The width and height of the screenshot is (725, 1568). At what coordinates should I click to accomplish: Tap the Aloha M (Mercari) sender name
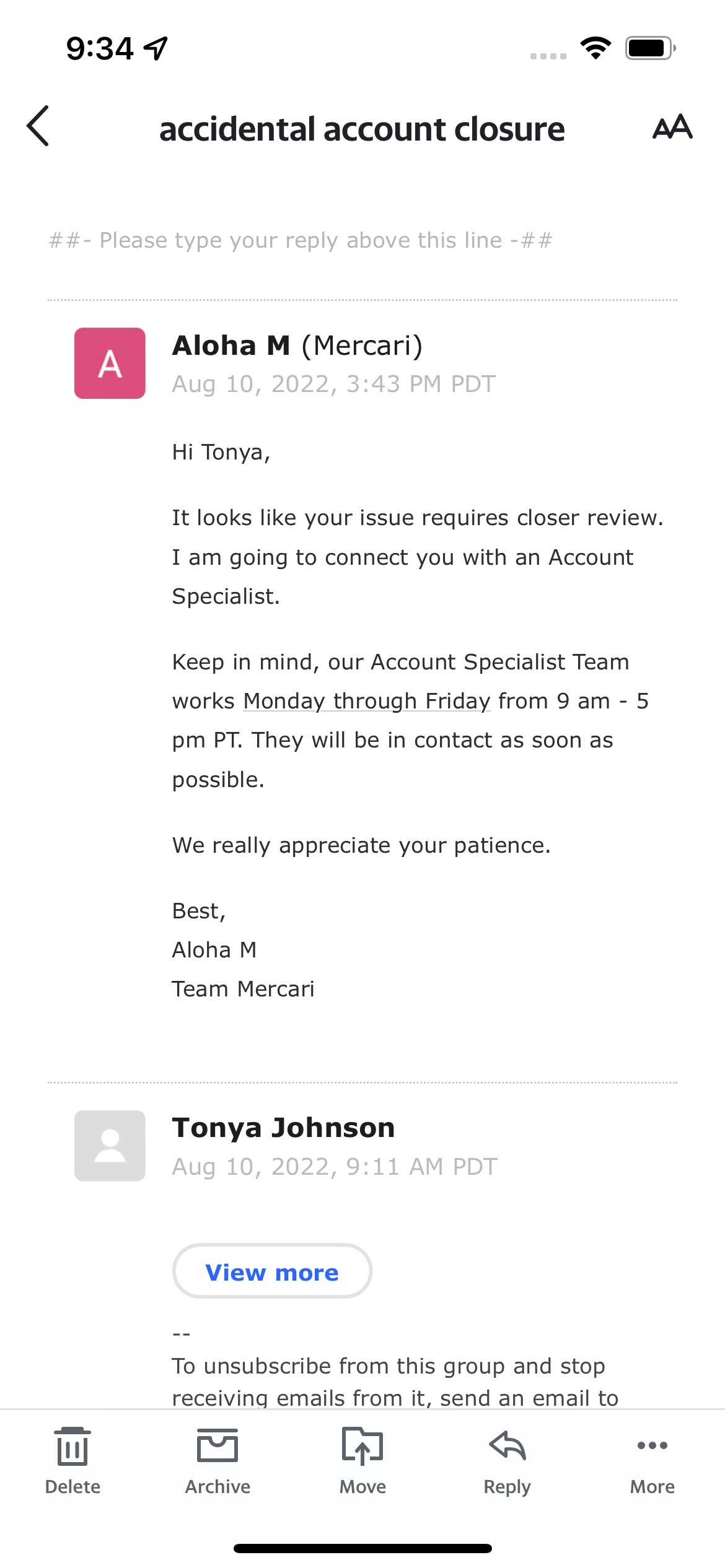[297, 346]
